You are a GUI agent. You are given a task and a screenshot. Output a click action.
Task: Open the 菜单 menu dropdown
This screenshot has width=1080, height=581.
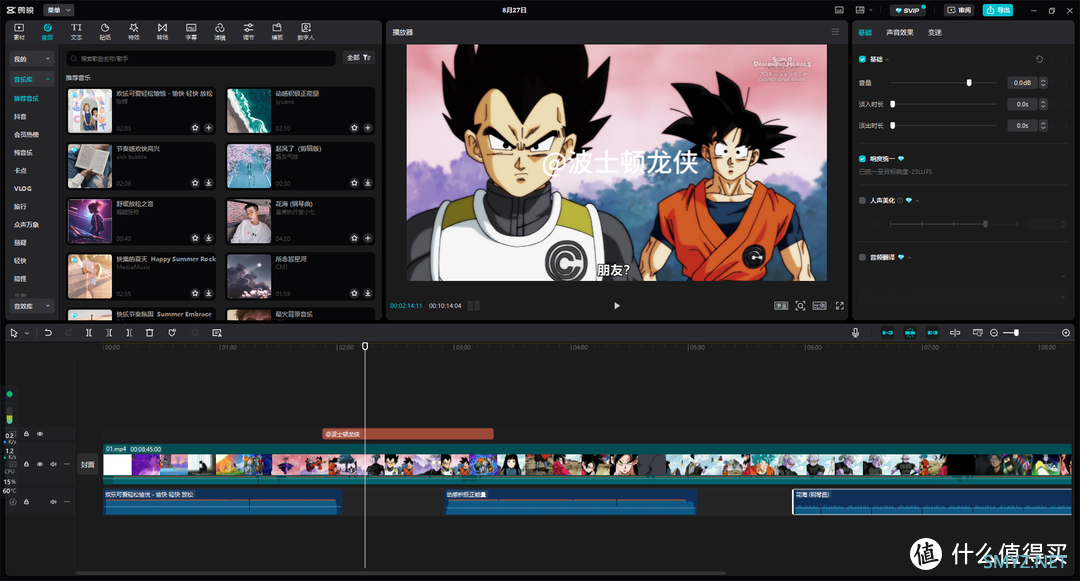59,10
